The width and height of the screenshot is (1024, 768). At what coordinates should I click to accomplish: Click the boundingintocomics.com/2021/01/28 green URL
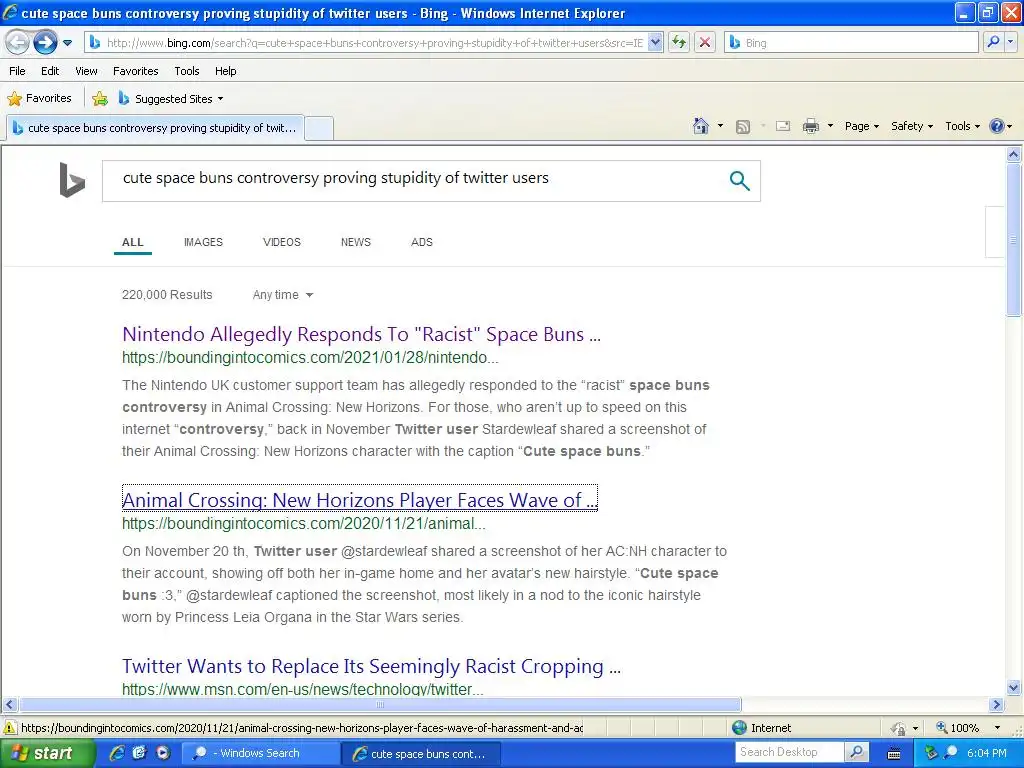[310, 358]
